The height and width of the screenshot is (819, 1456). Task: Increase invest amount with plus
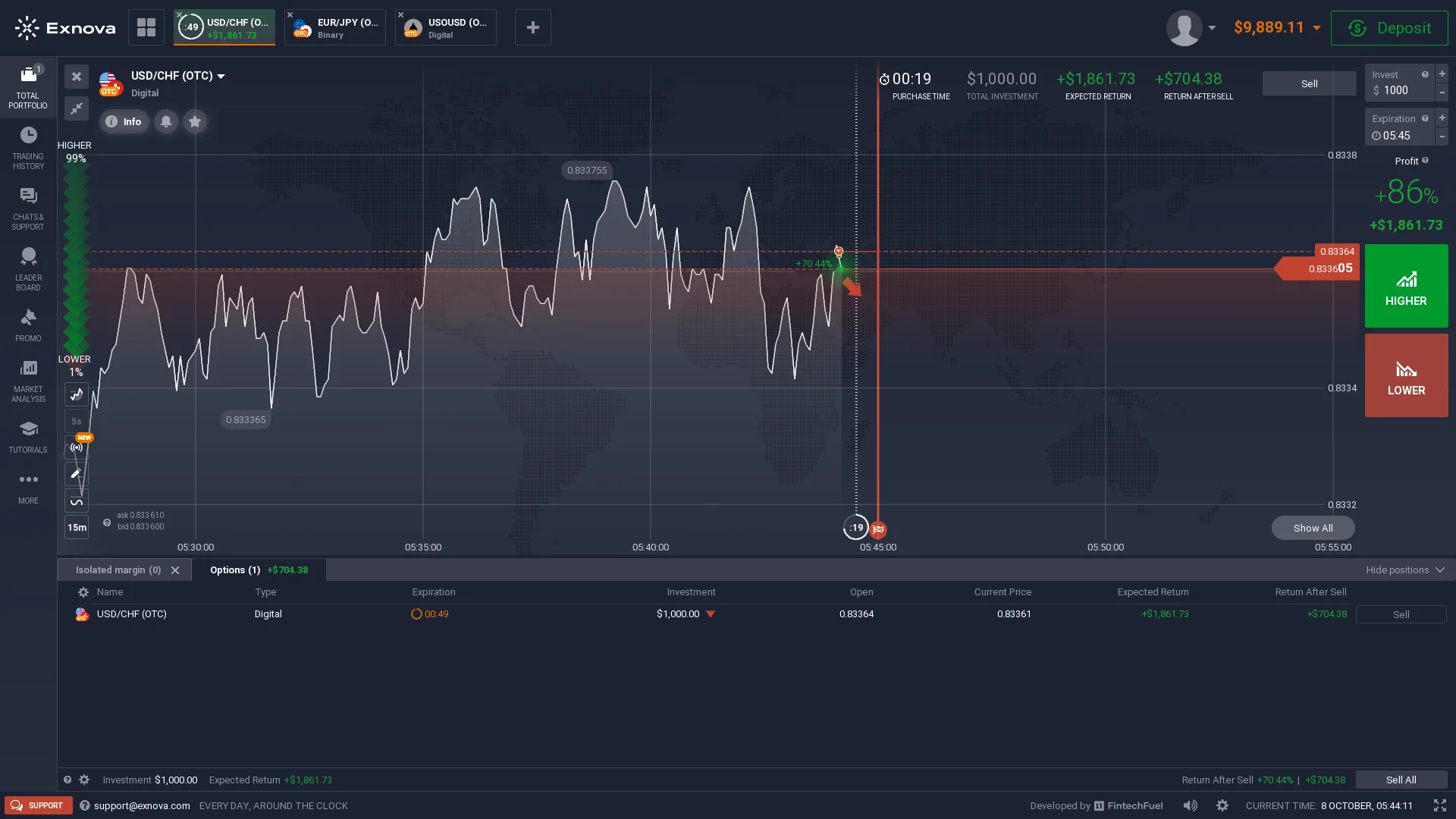(1442, 74)
